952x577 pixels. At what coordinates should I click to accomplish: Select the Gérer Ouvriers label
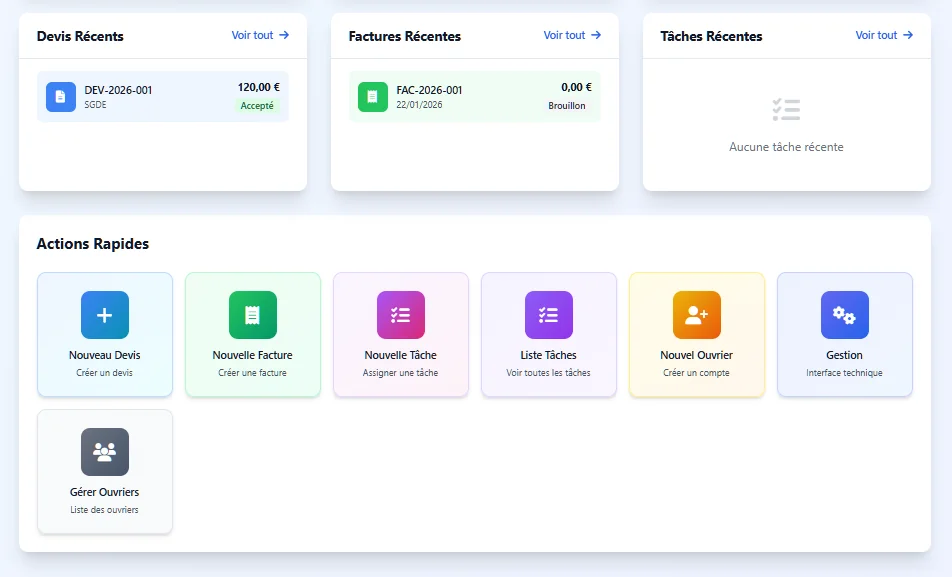[104, 492]
